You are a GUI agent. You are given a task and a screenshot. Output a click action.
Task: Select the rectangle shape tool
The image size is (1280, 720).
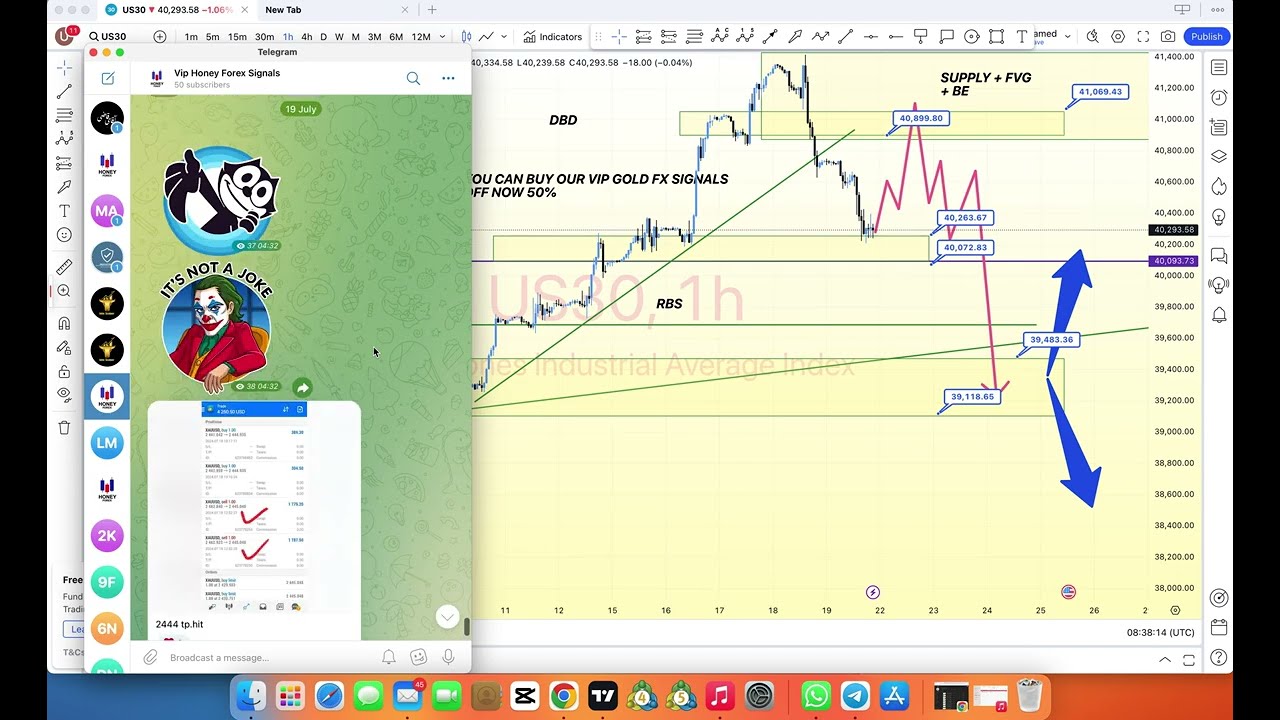(997, 37)
